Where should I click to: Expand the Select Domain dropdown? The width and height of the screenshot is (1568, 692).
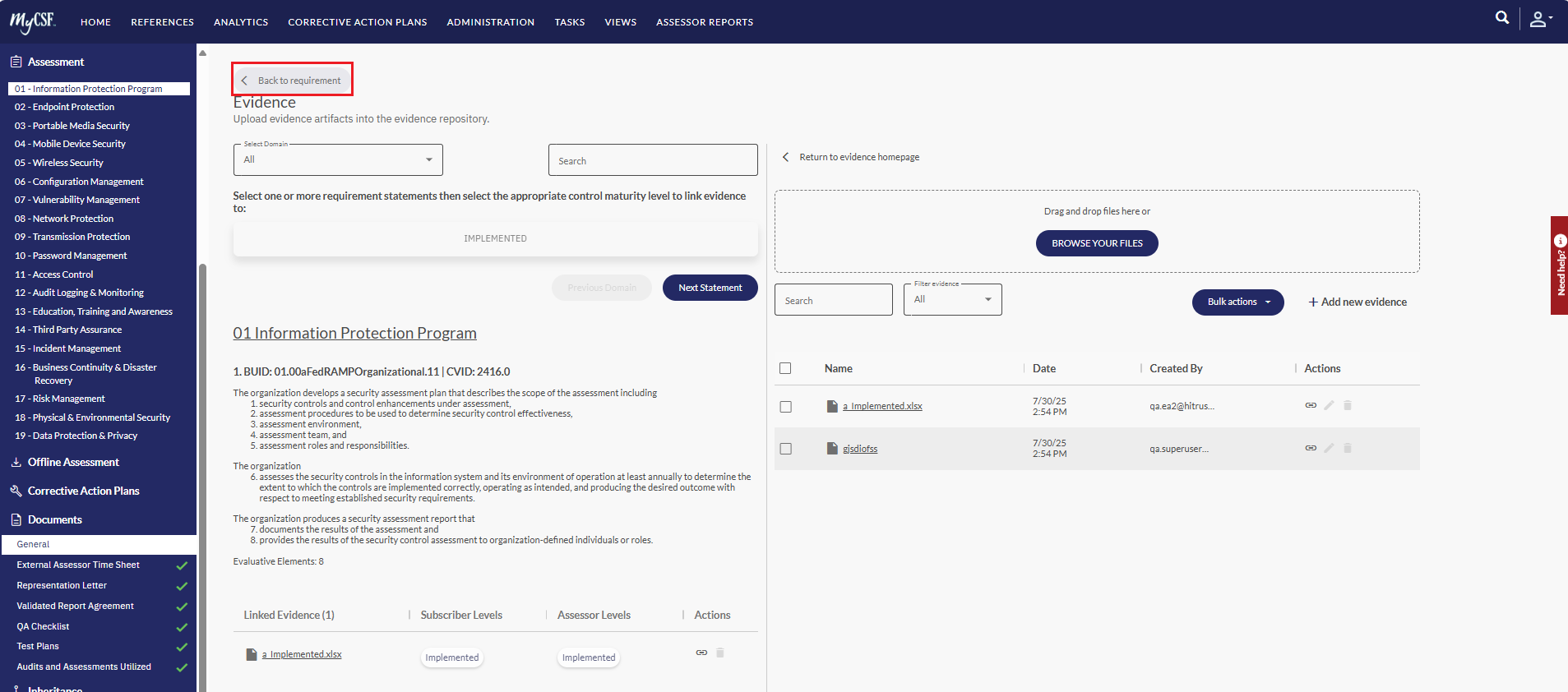click(338, 159)
